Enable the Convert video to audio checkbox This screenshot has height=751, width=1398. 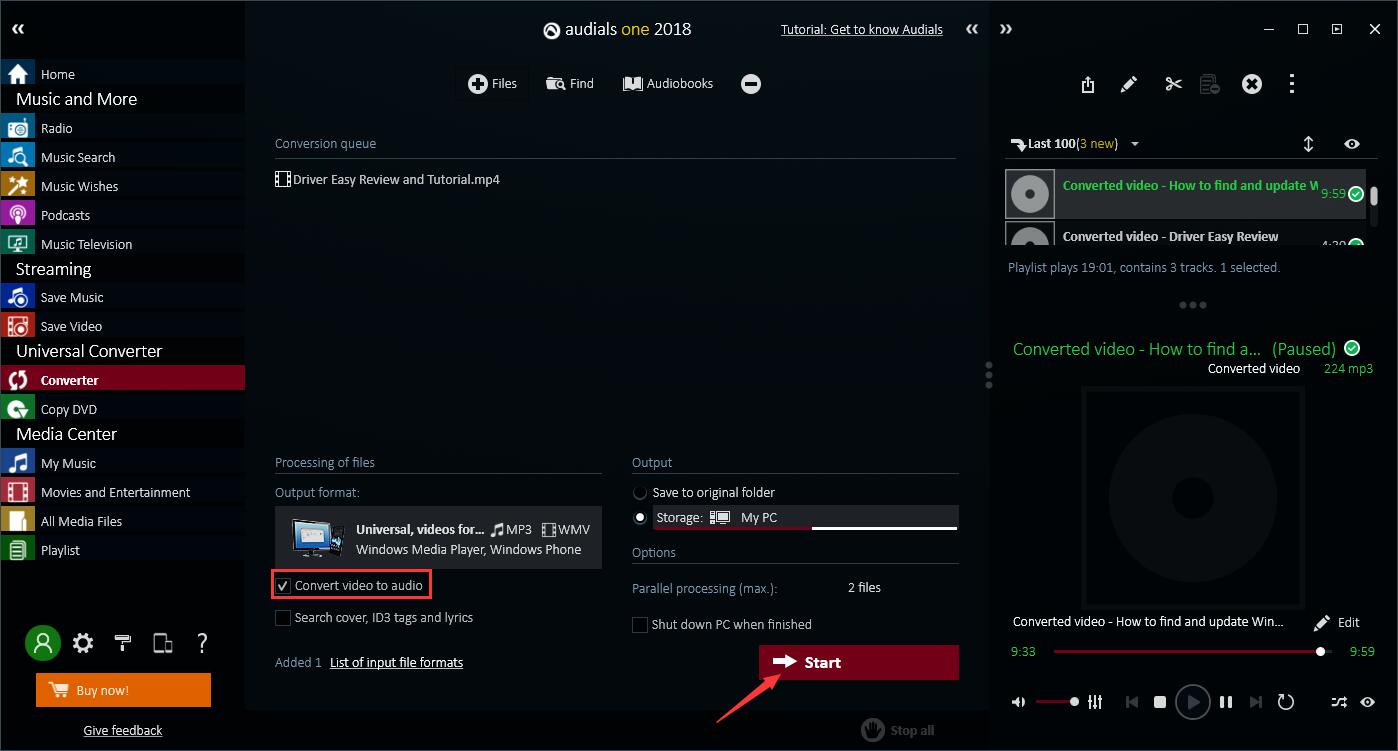pyautogui.click(x=283, y=584)
